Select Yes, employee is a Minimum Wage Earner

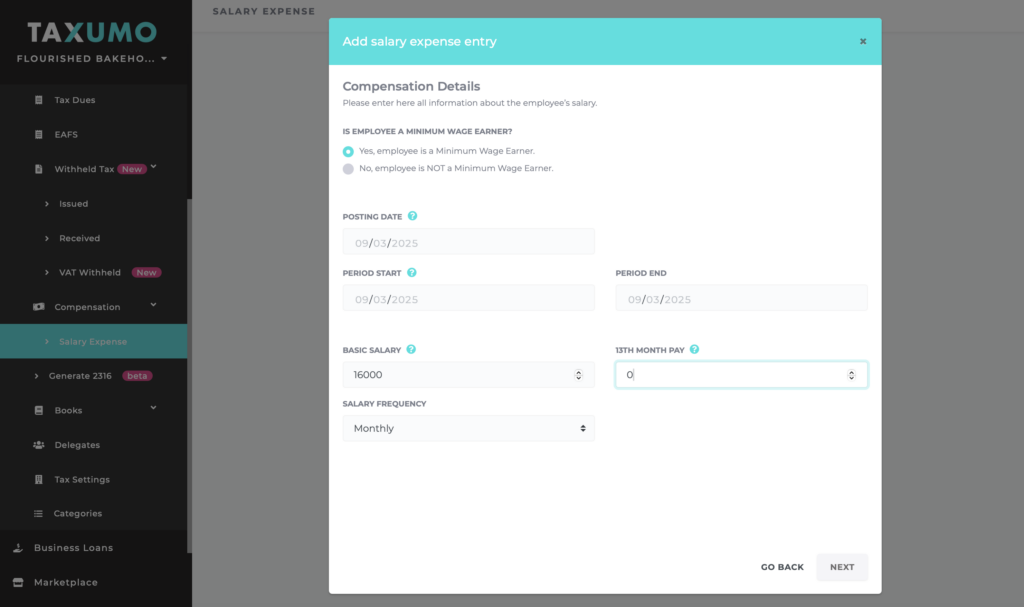tap(348, 152)
